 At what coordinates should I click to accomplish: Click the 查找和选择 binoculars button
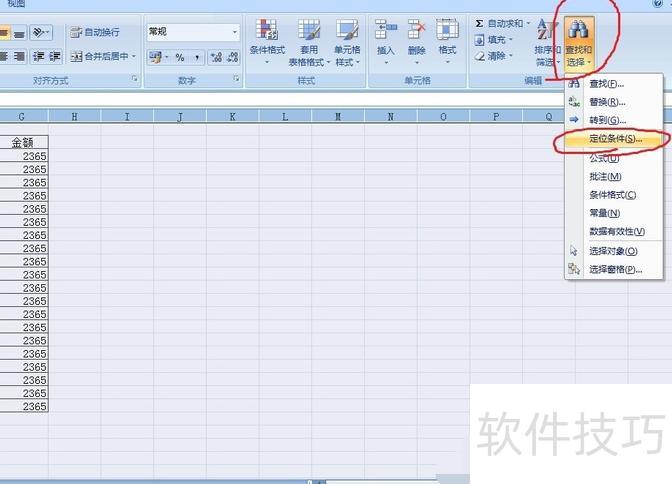click(578, 43)
